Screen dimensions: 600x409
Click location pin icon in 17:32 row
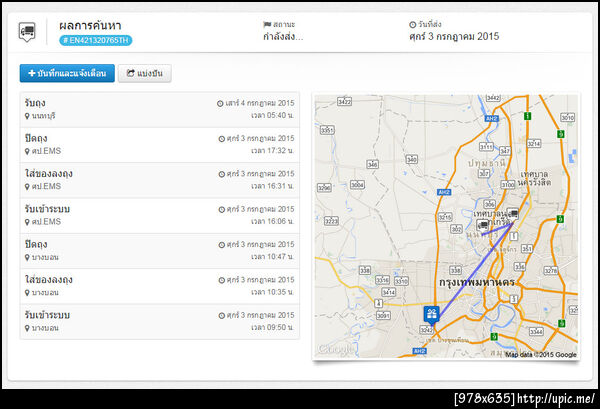pyautogui.click(x=27, y=152)
